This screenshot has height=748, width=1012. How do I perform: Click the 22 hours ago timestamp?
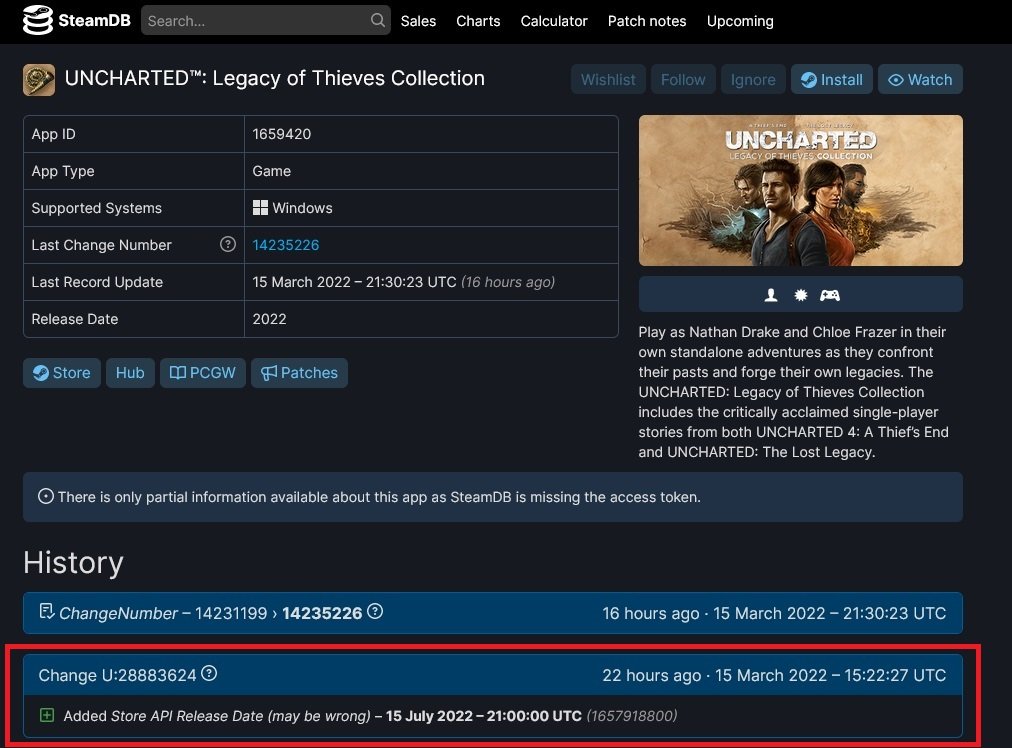(651, 675)
